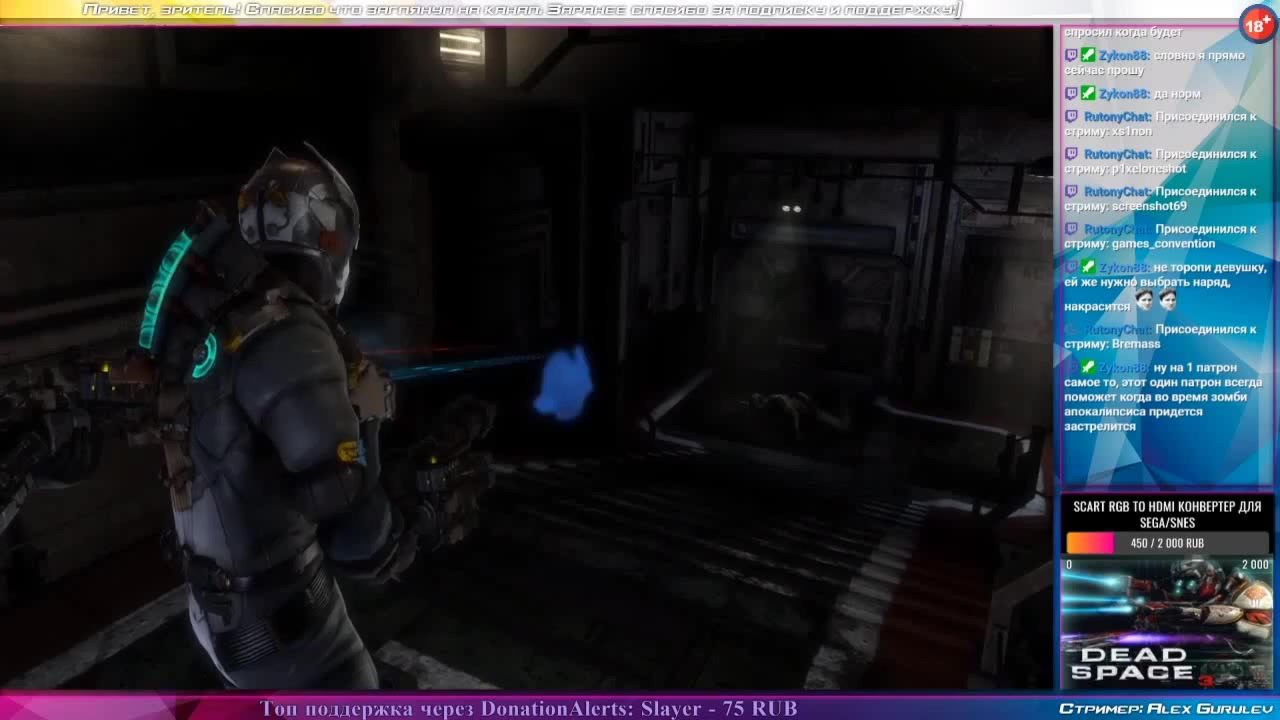The width and height of the screenshot is (1280, 720).
Task: Click RutonyChat name on screenshot69 message
Action: pos(1118,191)
